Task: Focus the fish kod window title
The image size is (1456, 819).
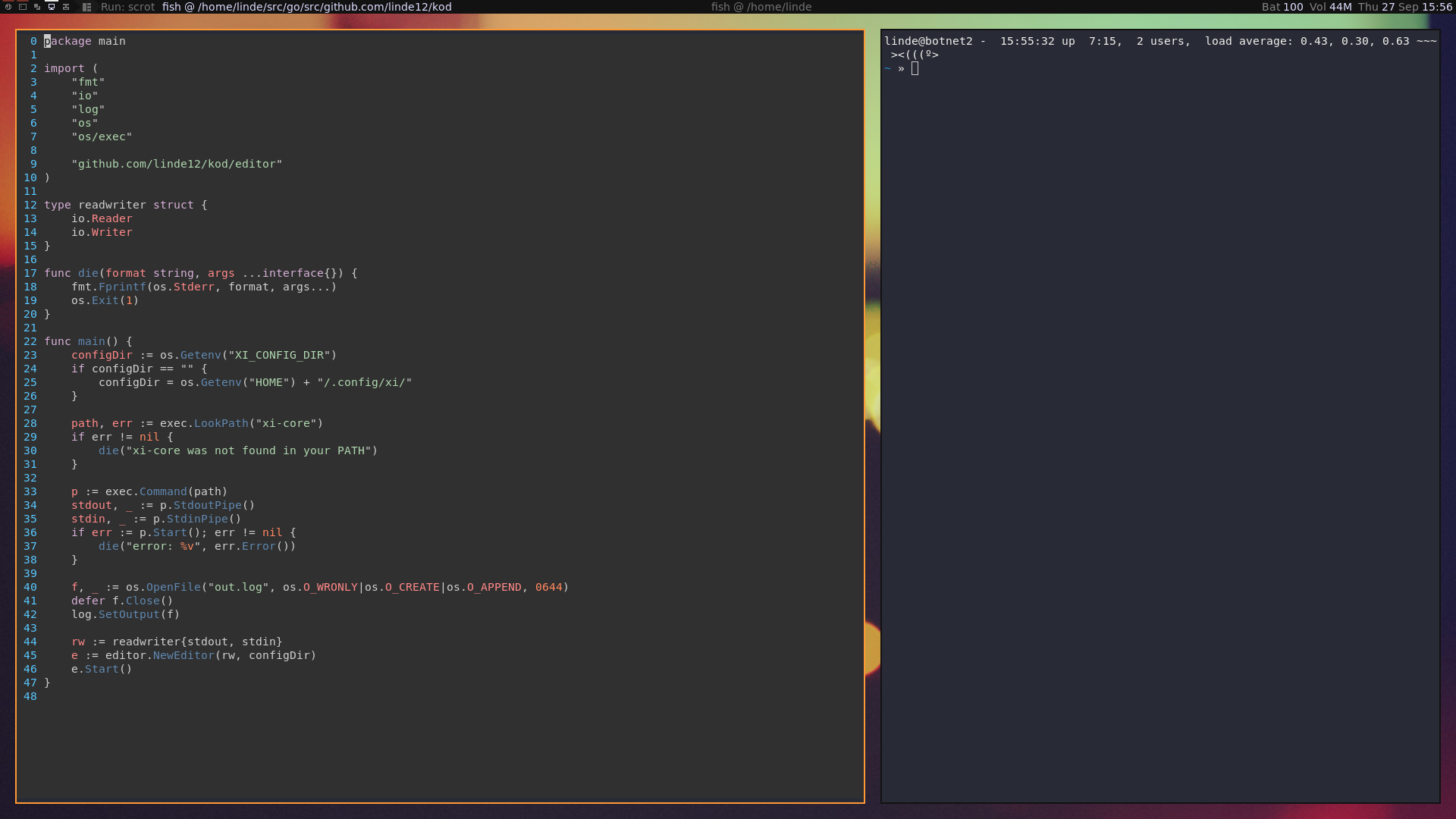Action: pos(306,7)
